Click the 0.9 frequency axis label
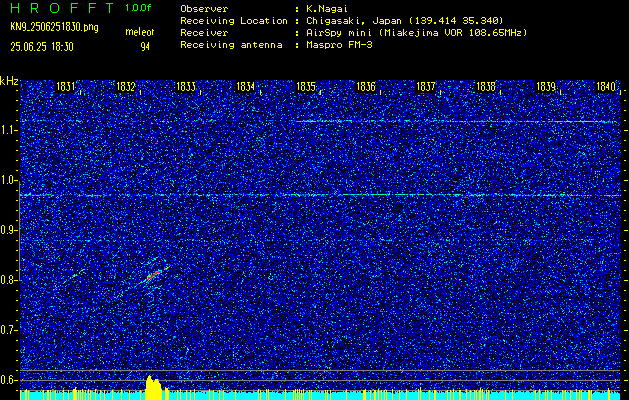This screenshot has height=400, width=629. pyautogui.click(x=8, y=230)
